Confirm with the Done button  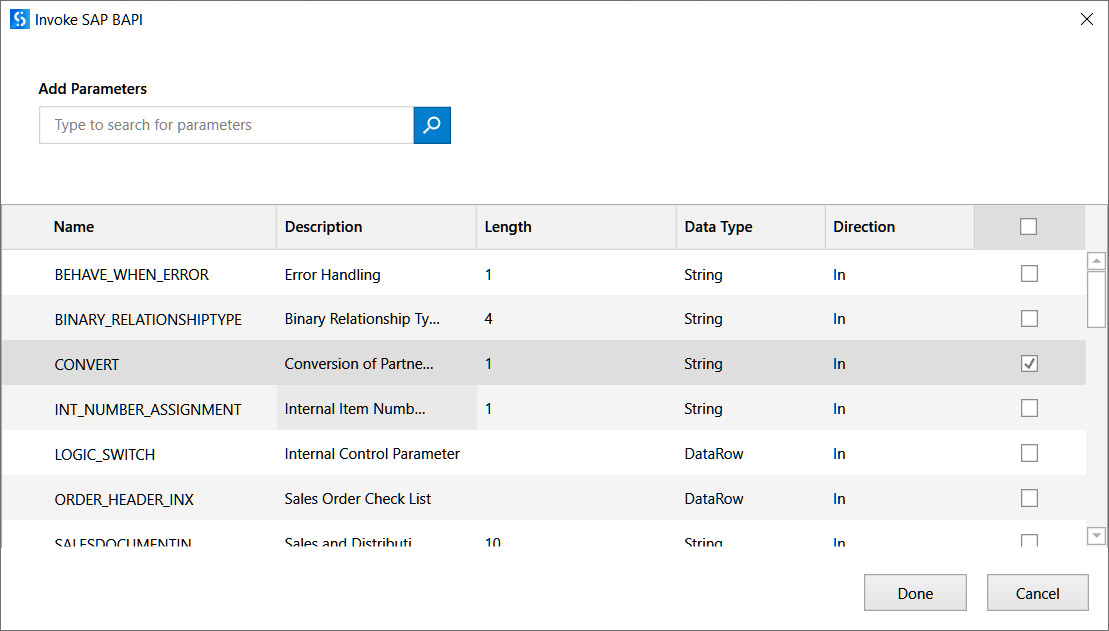[x=915, y=593]
